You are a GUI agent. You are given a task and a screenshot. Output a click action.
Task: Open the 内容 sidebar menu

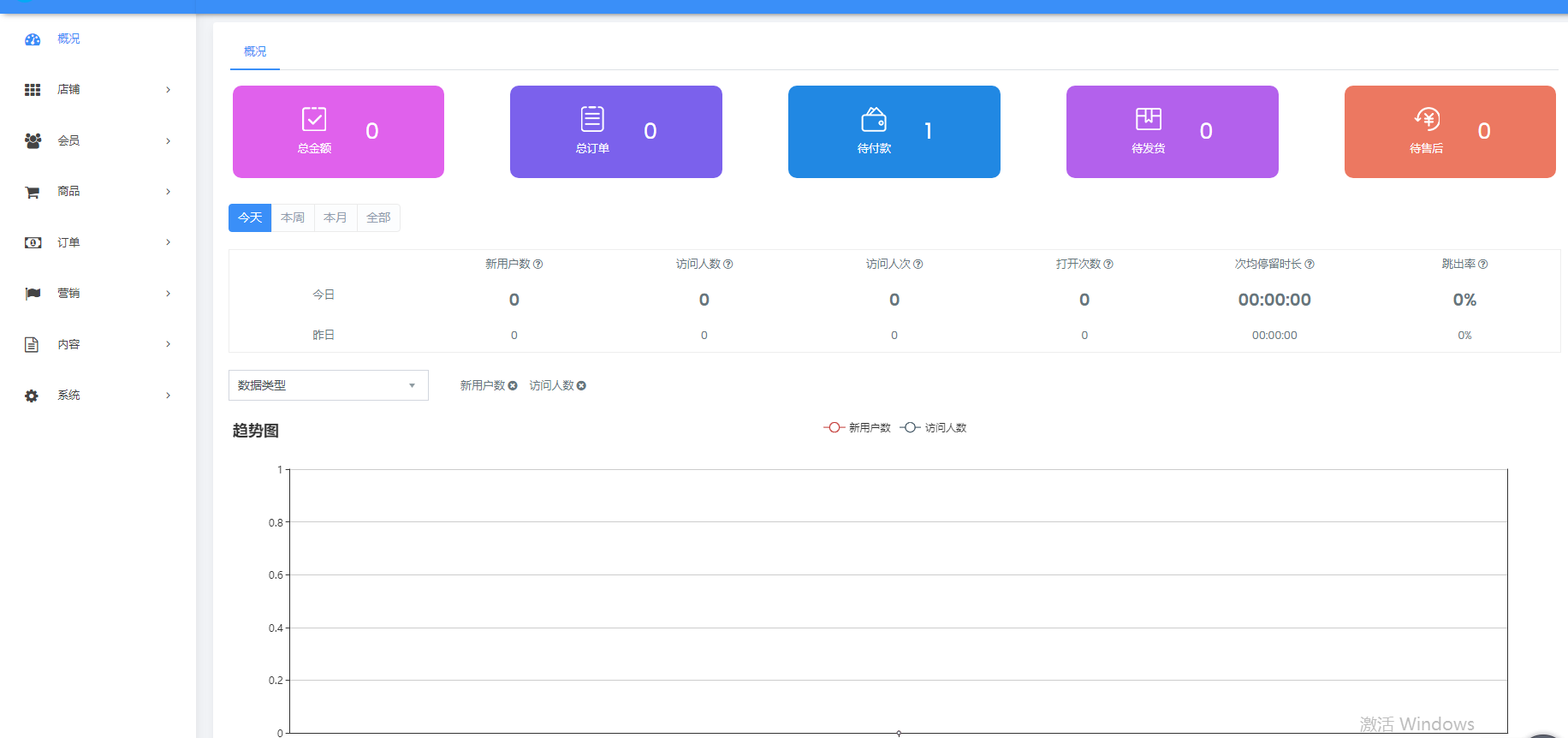(x=98, y=344)
